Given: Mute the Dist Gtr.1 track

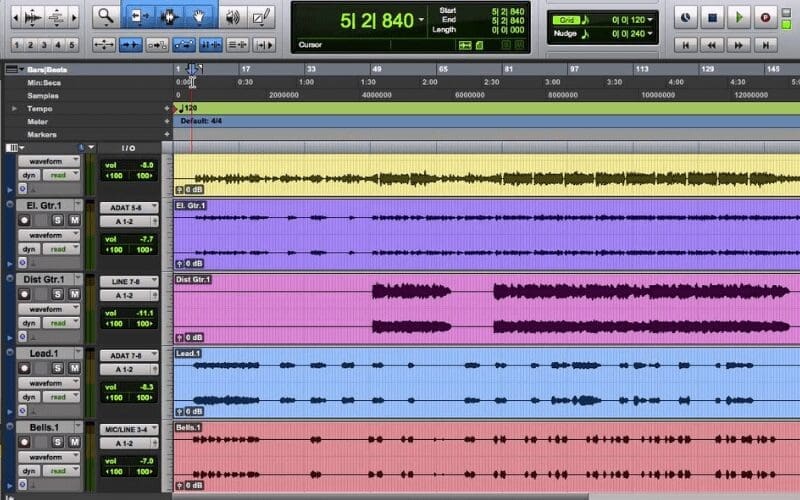Looking at the screenshot, I should pyautogui.click(x=74, y=294).
